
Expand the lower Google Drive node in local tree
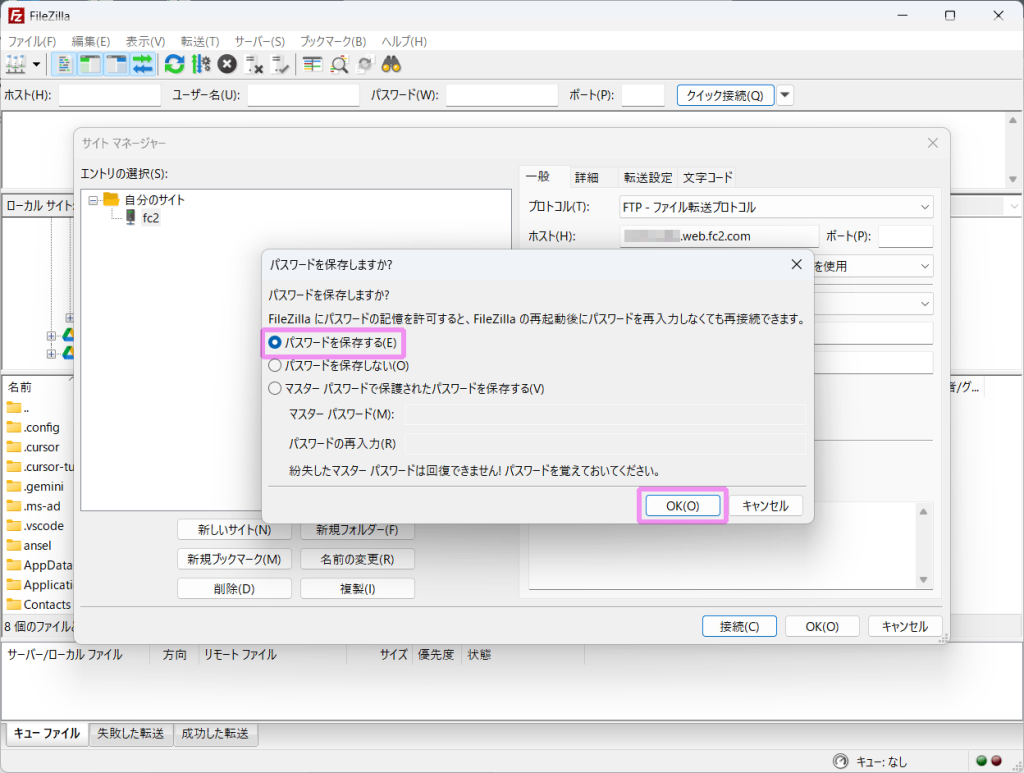[x=51, y=353]
